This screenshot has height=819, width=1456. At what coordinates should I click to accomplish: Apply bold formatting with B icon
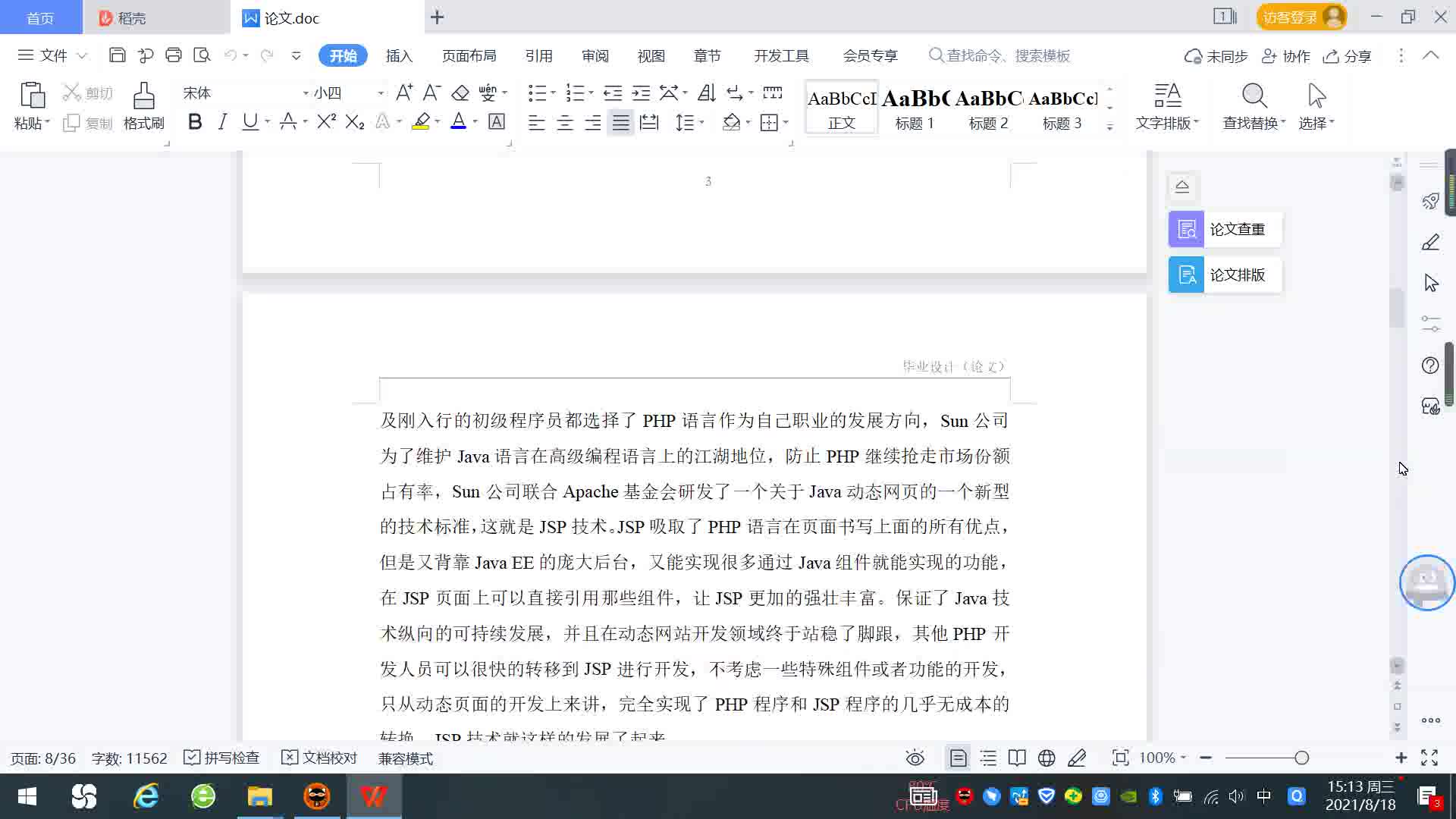(195, 122)
